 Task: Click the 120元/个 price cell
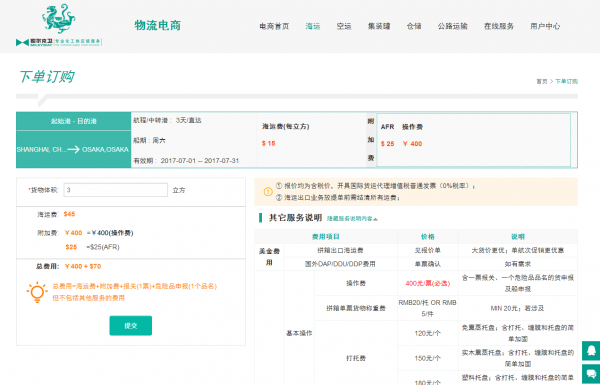point(427,333)
